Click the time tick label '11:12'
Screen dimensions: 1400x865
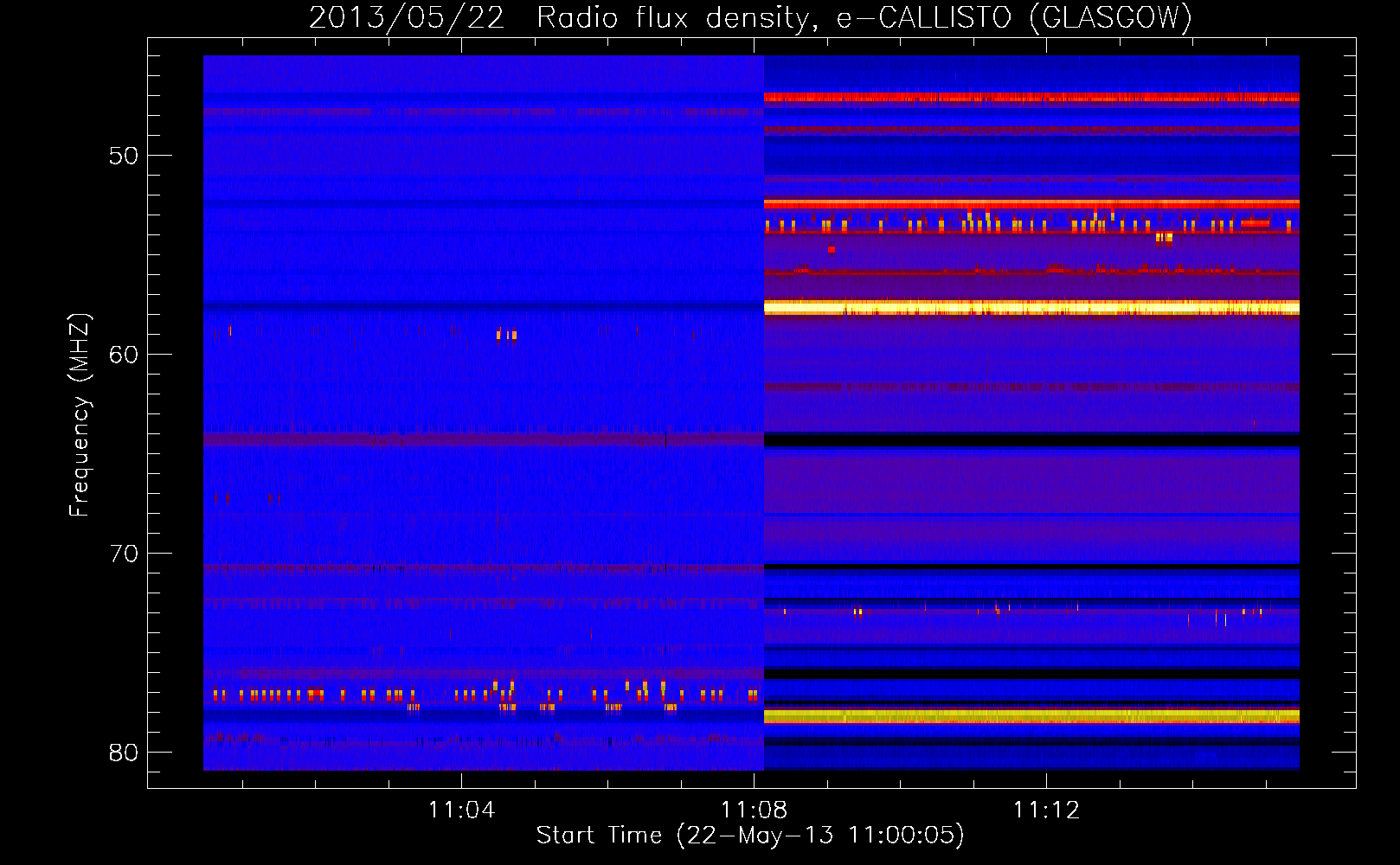[x=1046, y=810]
